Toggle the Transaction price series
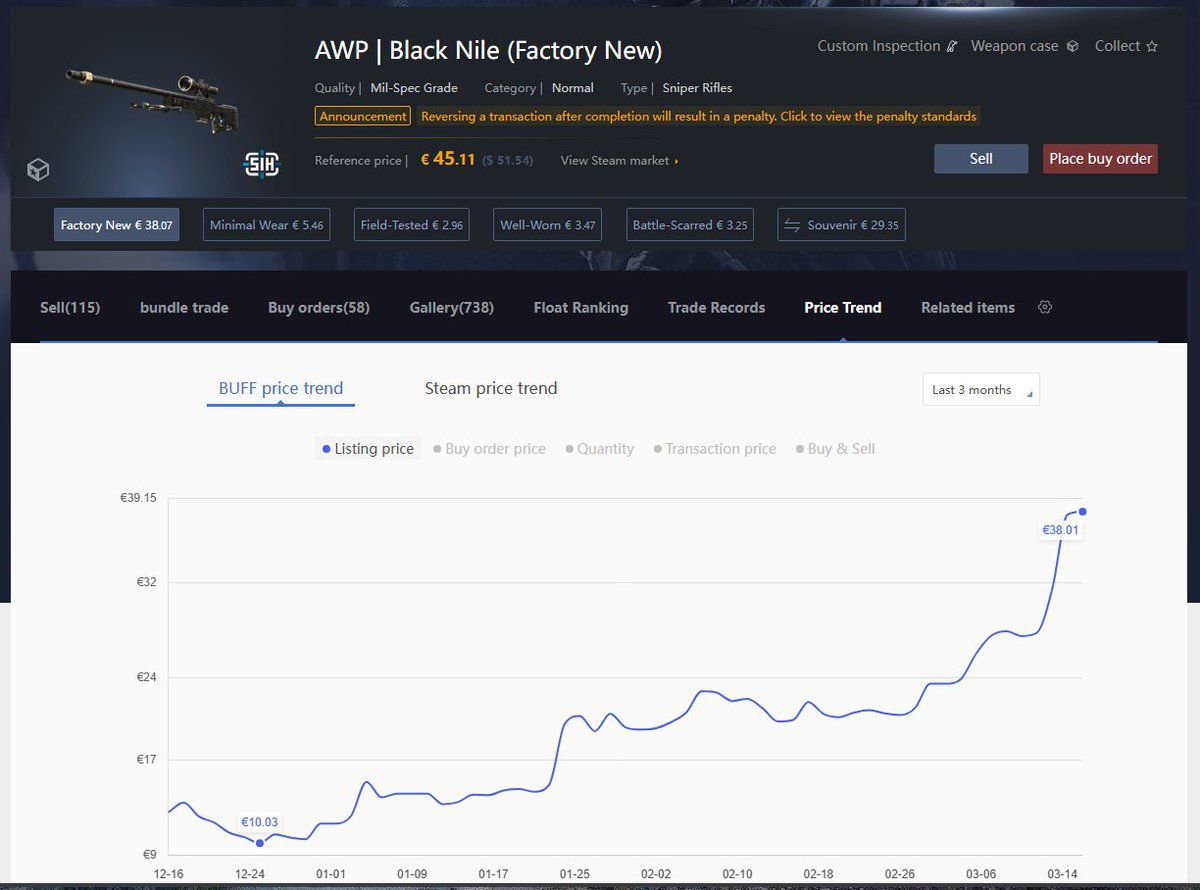The height and width of the screenshot is (890, 1200). (x=714, y=449)
